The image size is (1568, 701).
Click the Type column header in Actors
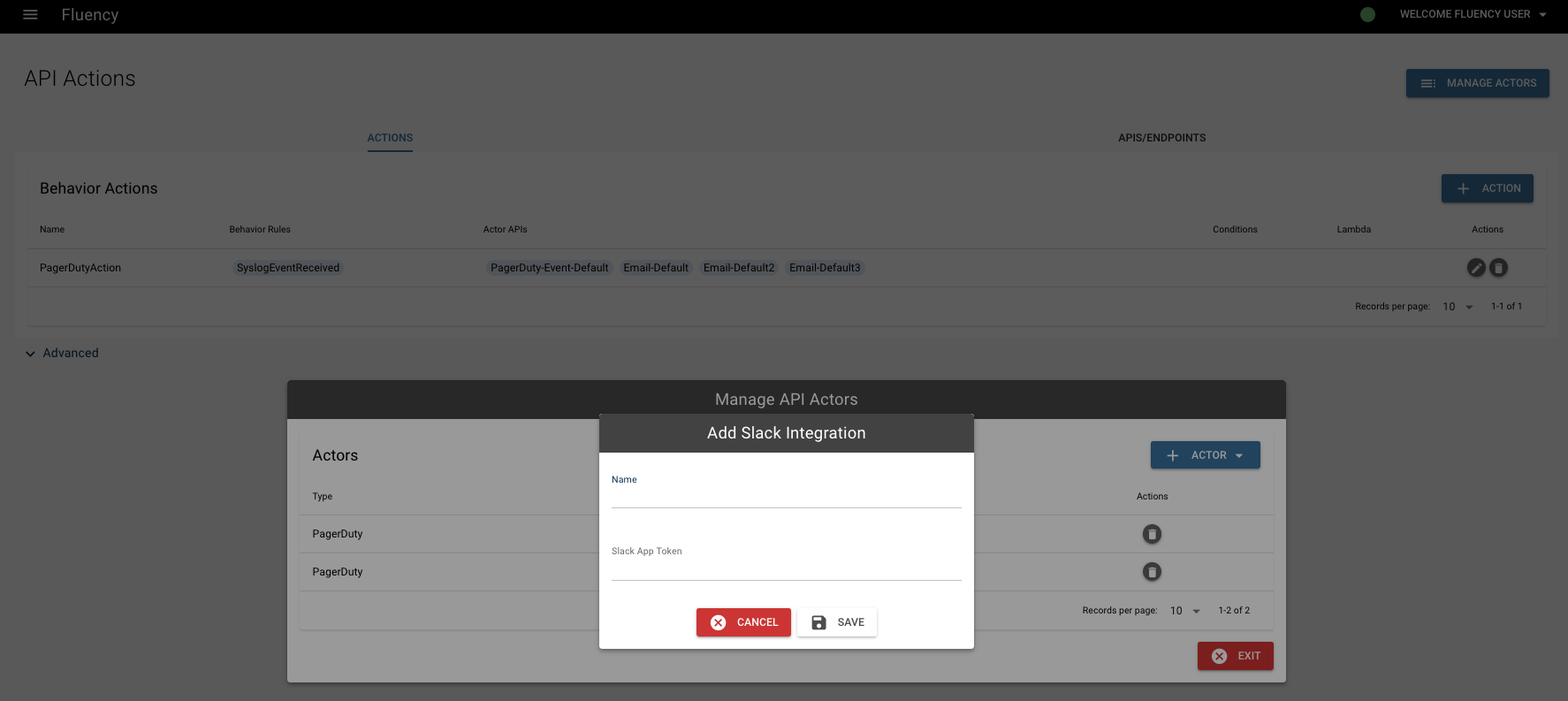(323, 497)
